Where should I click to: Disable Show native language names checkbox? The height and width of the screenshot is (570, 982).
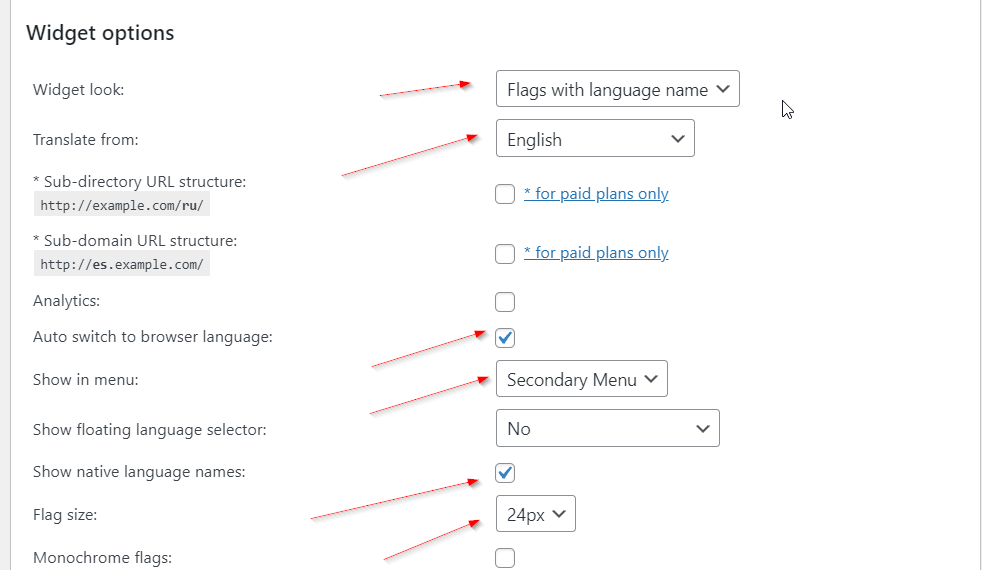click(505, 472)
